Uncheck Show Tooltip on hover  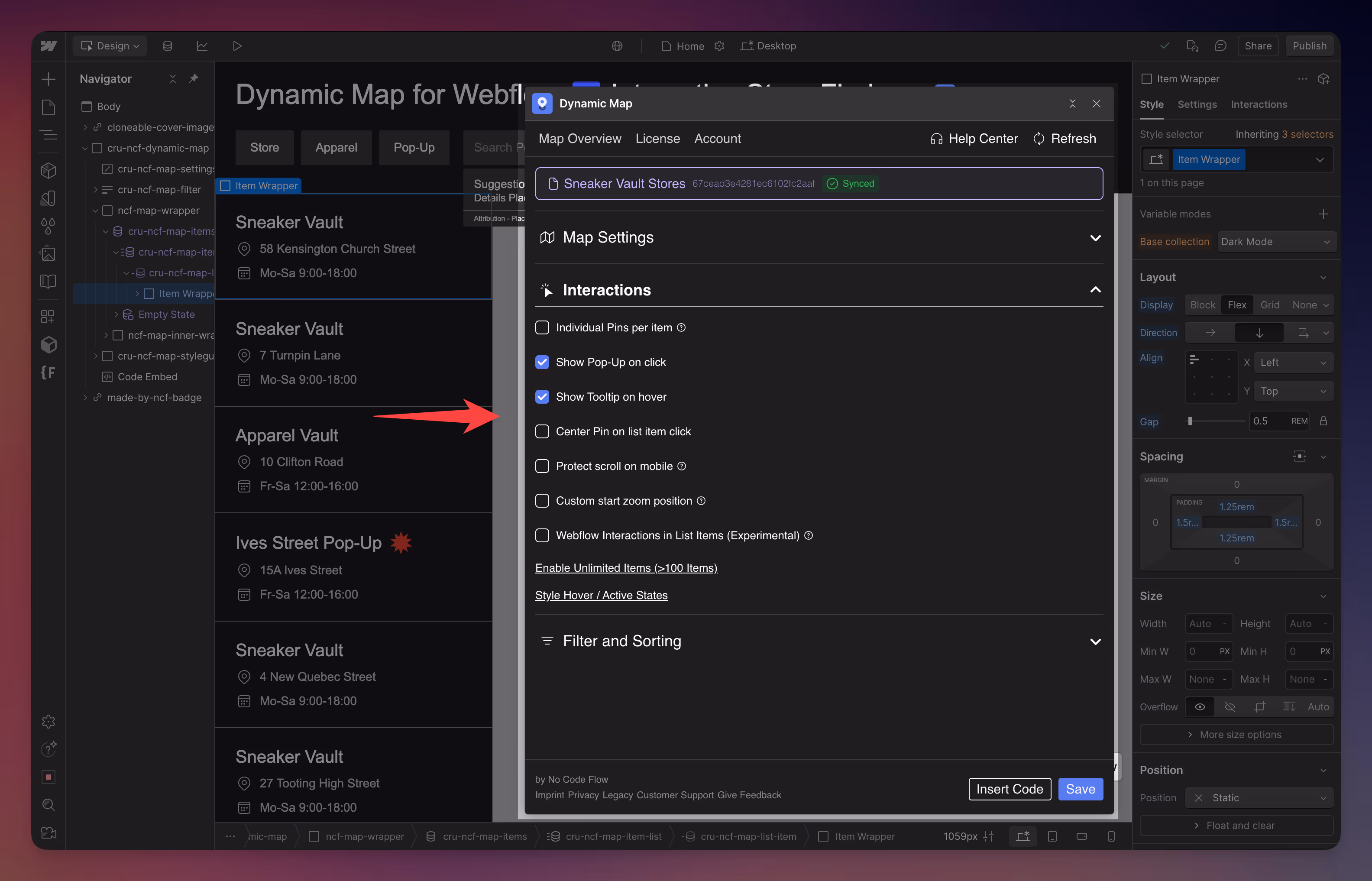click(x=542, y=396)
